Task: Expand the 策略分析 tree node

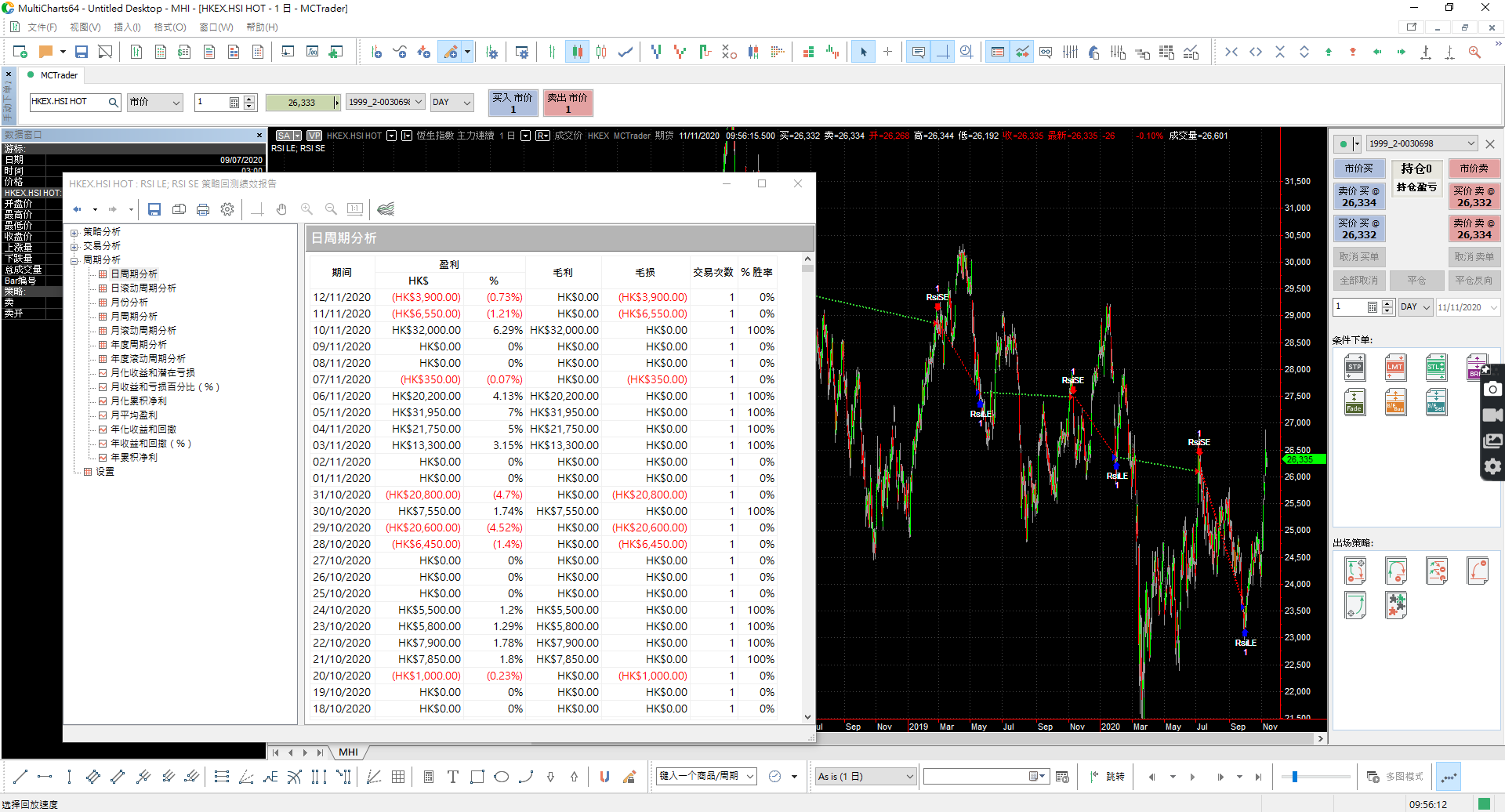Action: point(74,232)
